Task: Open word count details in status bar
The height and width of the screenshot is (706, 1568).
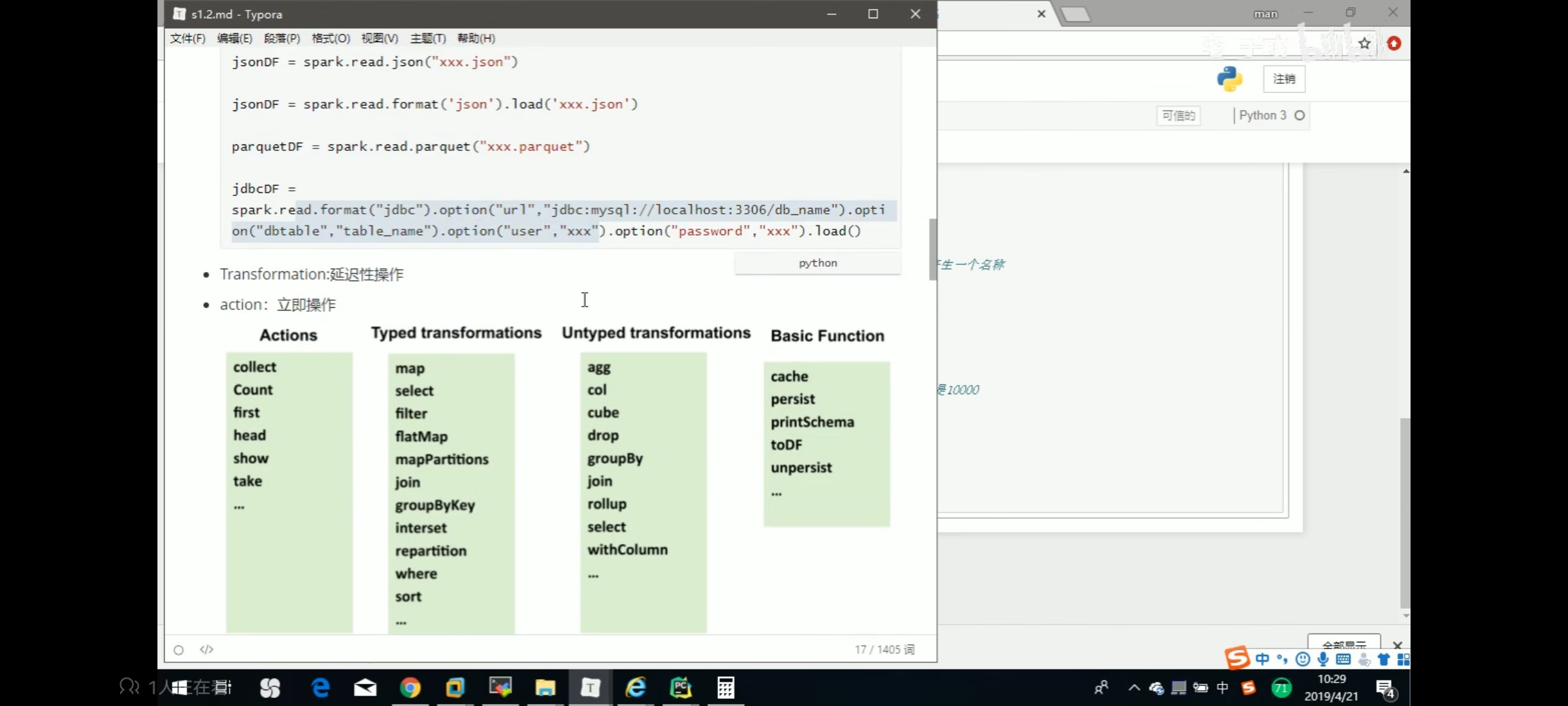Action: [x=884, y=650]
